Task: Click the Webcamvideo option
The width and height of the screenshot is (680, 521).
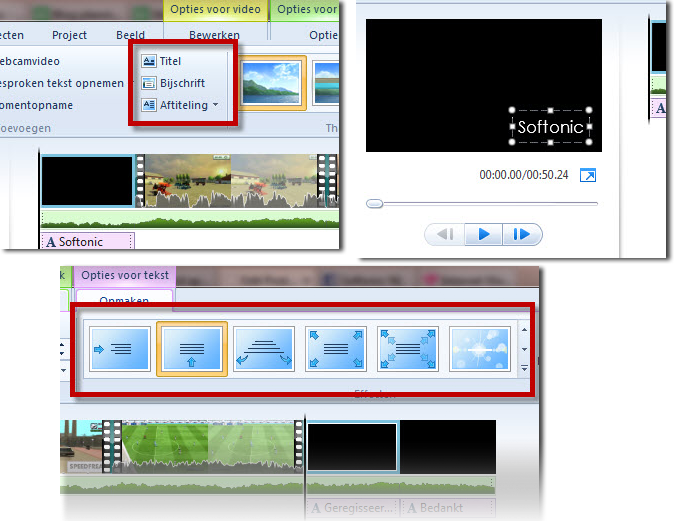Action: [x=29, y=61]
